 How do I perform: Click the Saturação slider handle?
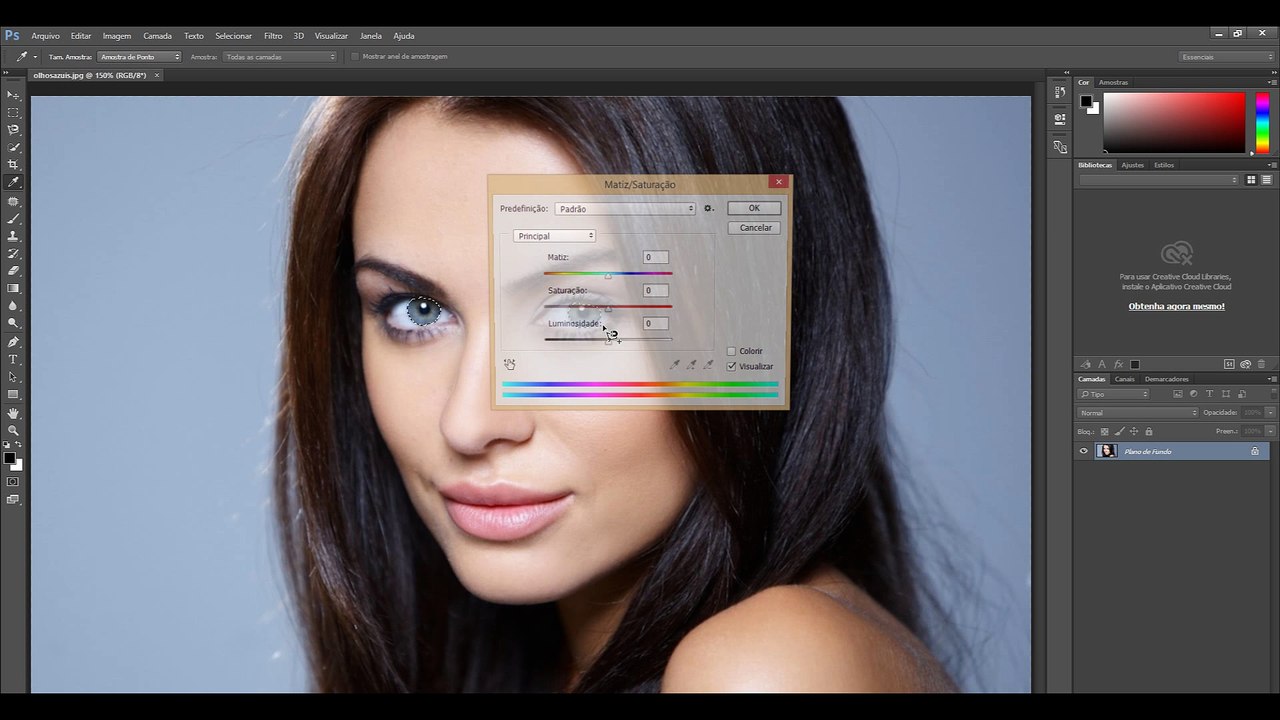click(608, 308)
